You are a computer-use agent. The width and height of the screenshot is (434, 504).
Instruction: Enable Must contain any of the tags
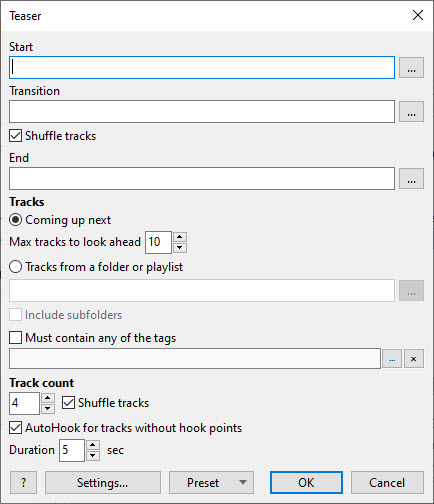coord(16,338)
